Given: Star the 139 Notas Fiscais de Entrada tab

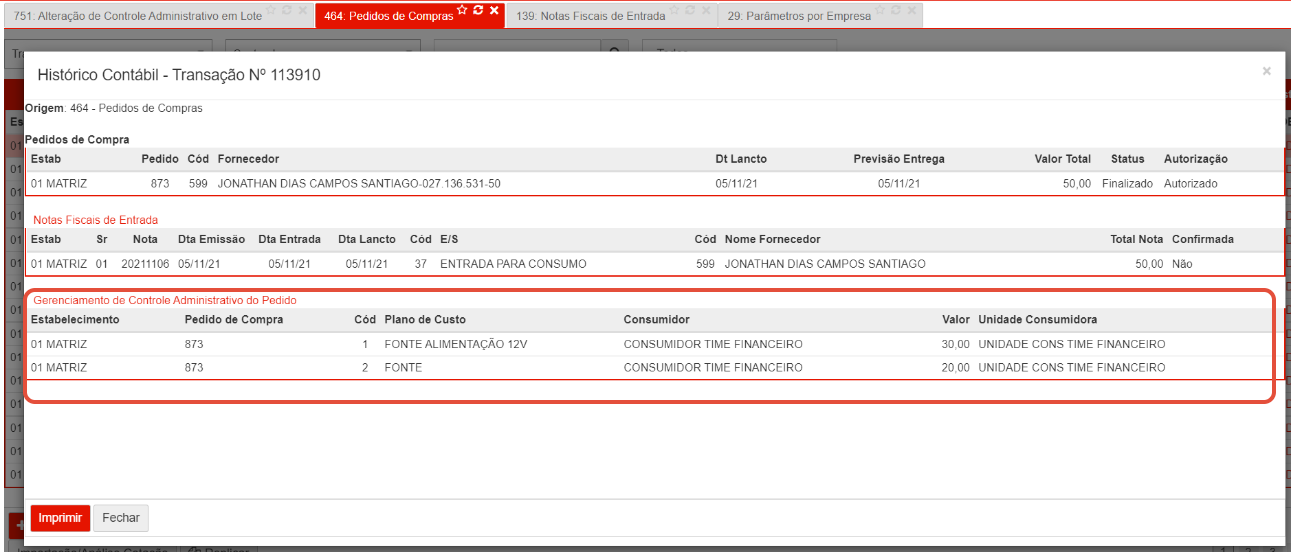Looking at the screenshot, I should 674,10.
